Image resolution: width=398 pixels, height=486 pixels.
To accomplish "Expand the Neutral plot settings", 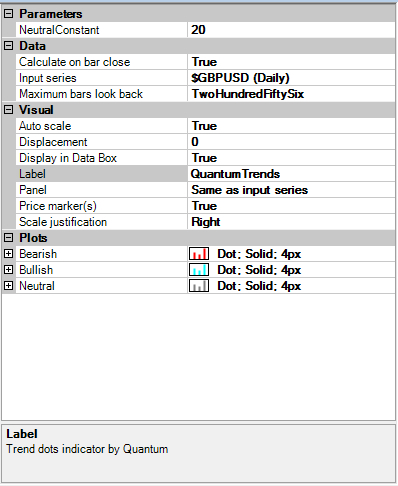I will [x=9, y=286].
